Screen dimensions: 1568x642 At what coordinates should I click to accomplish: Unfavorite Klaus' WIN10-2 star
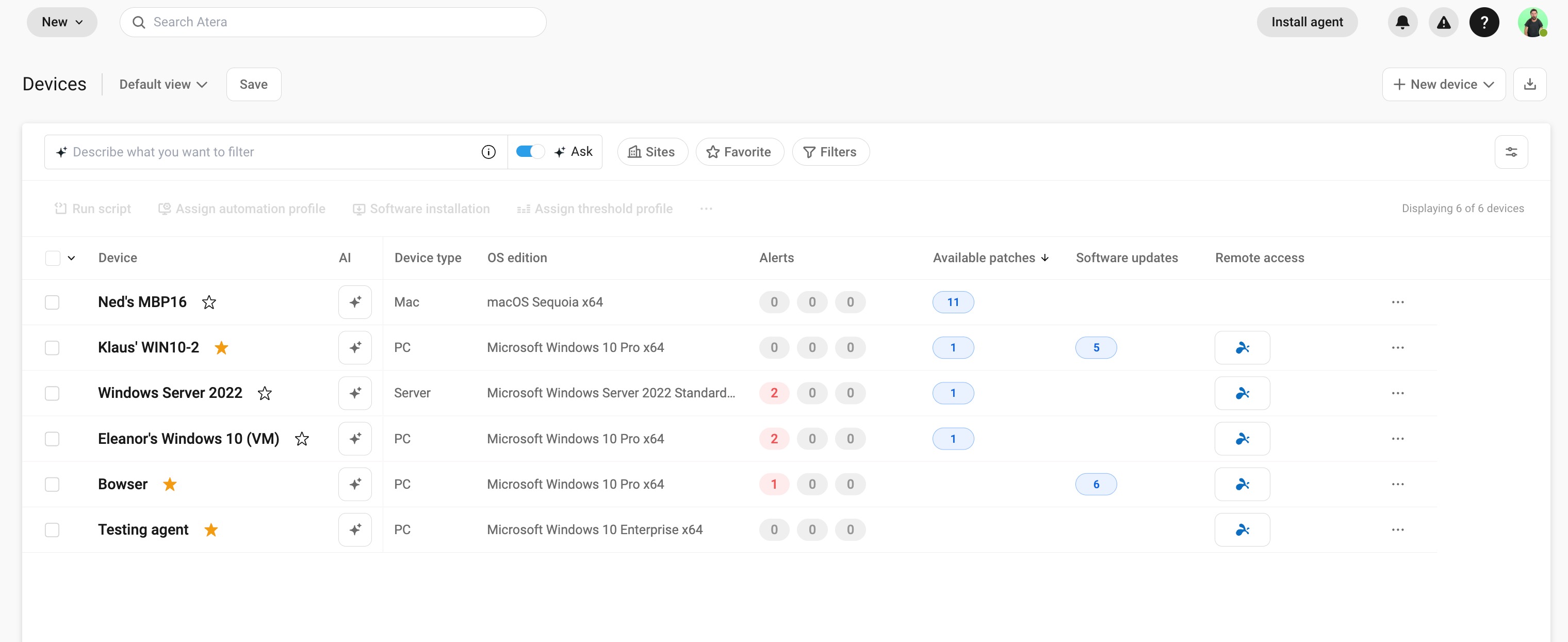click(222, 348)
